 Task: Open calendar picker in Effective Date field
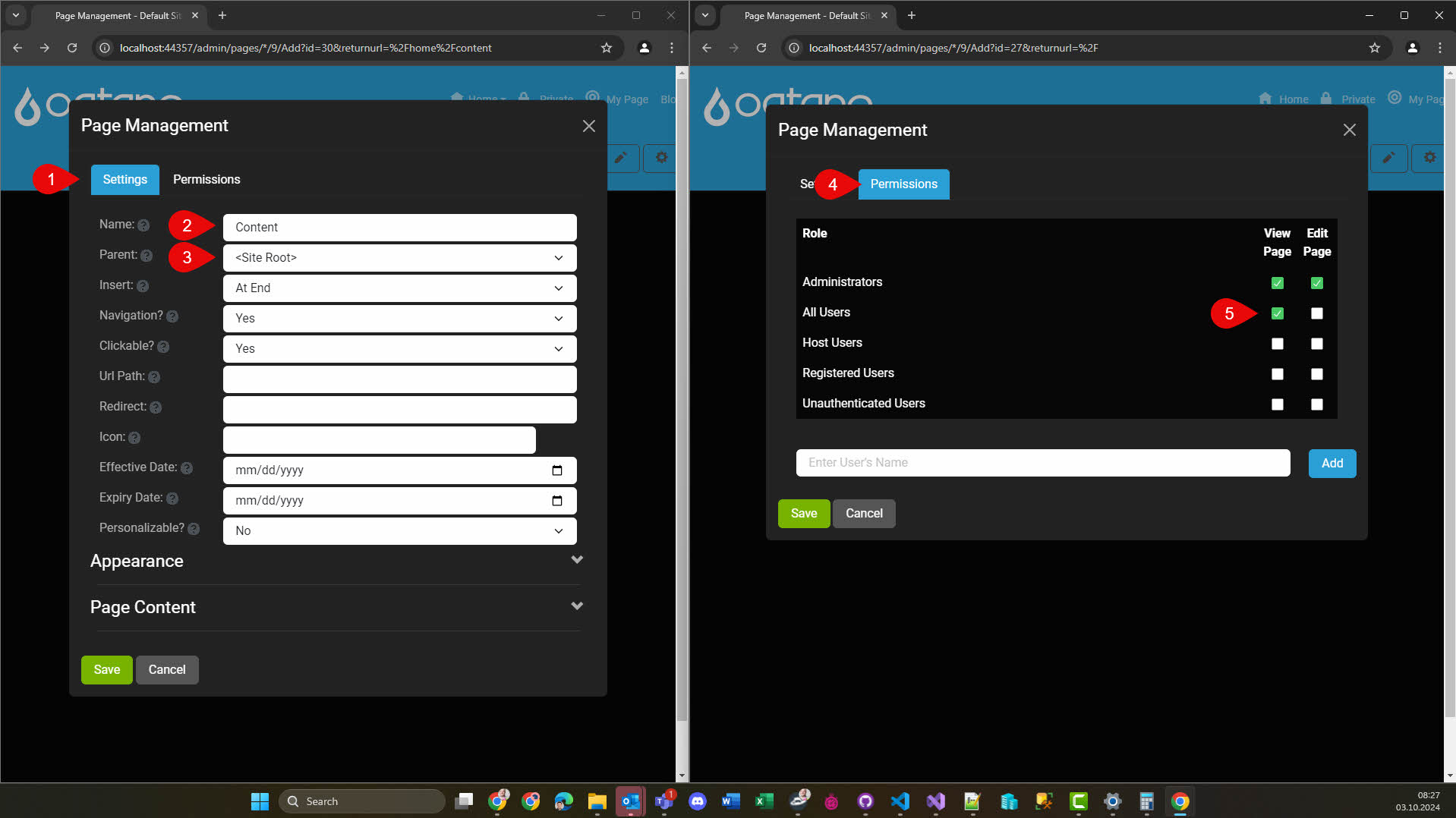[556, 470]
